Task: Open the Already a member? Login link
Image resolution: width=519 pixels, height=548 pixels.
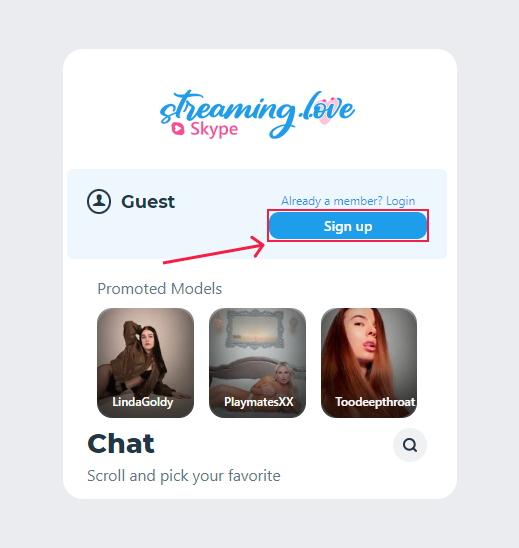Action: [348, 201]
